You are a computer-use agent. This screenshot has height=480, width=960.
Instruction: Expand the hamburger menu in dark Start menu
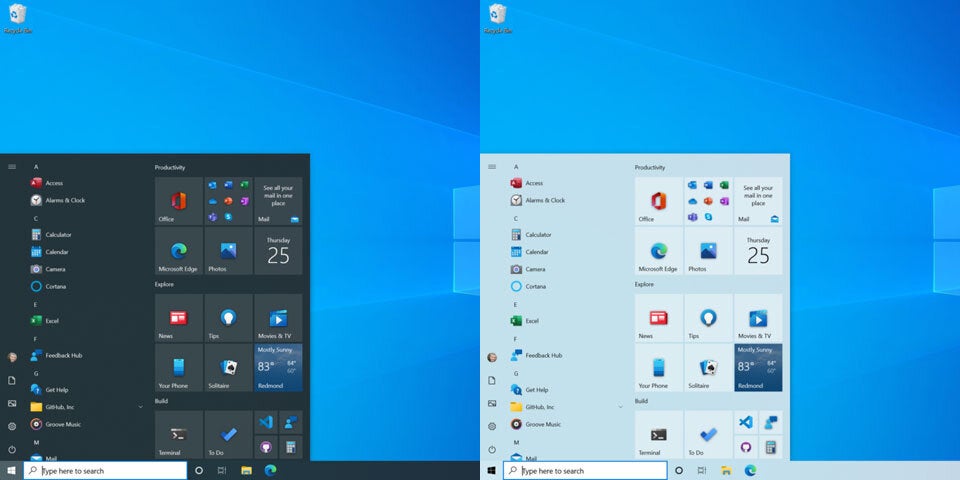pos(12,167)
